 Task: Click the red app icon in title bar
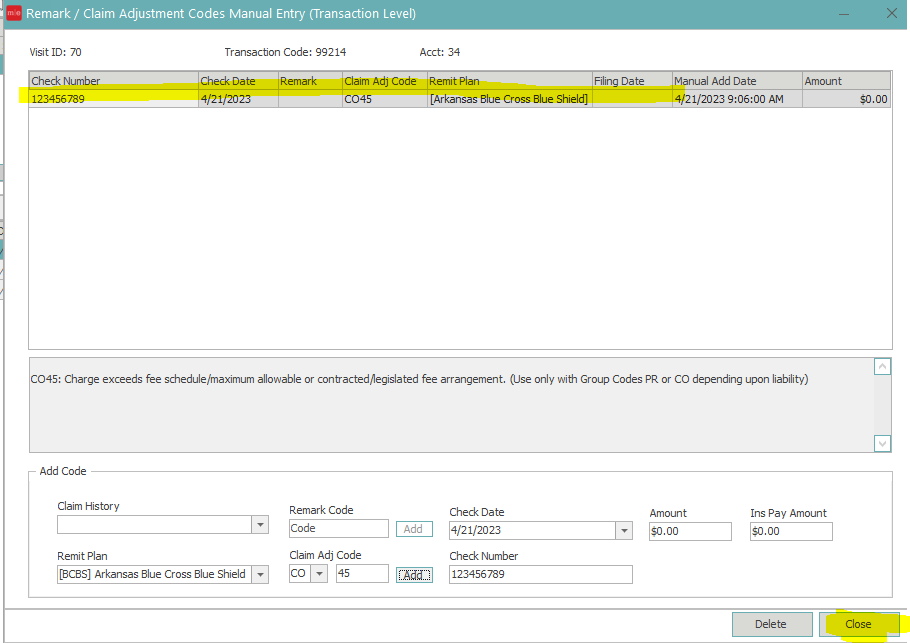14,14
